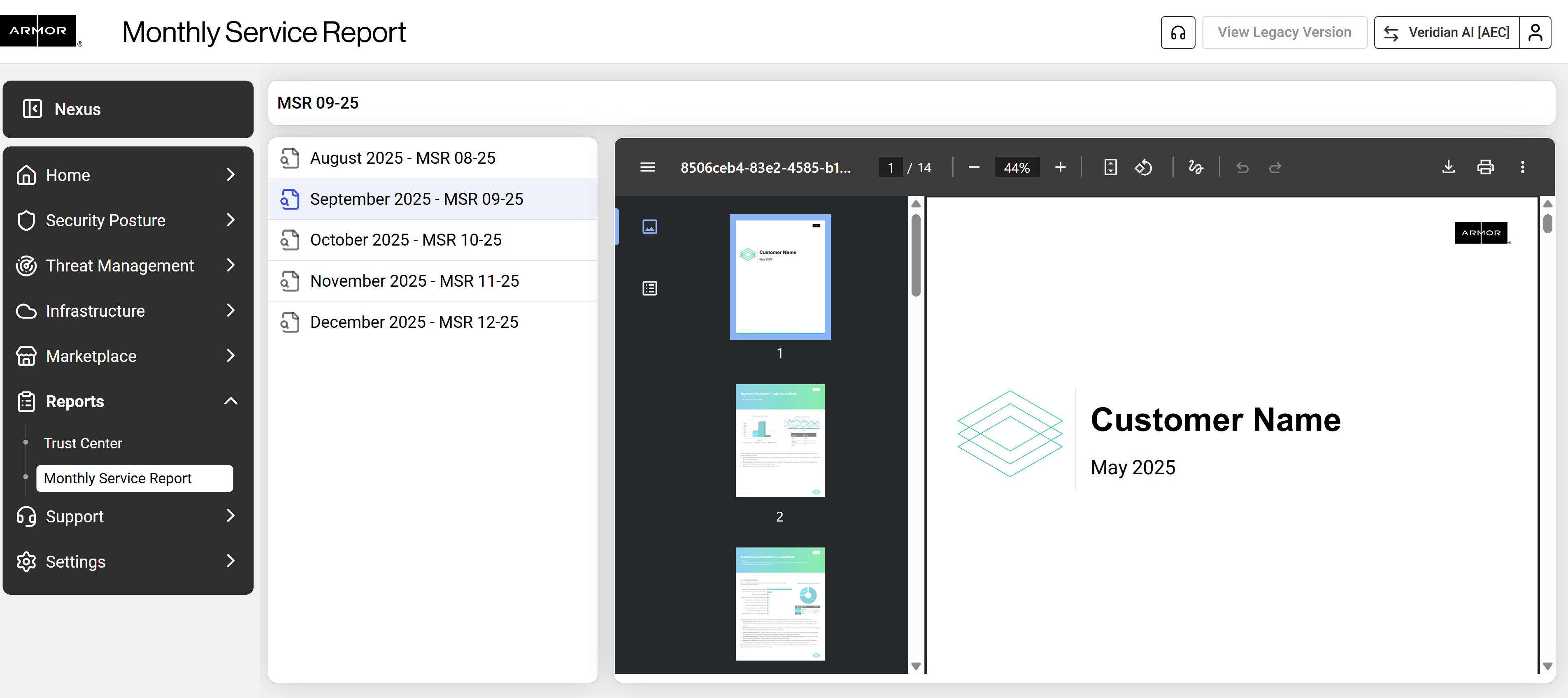The height and width of the screenshot is (698, 1568).
Task: Open October 2025 - MSR 10-25 report
Action: (405, 240)
